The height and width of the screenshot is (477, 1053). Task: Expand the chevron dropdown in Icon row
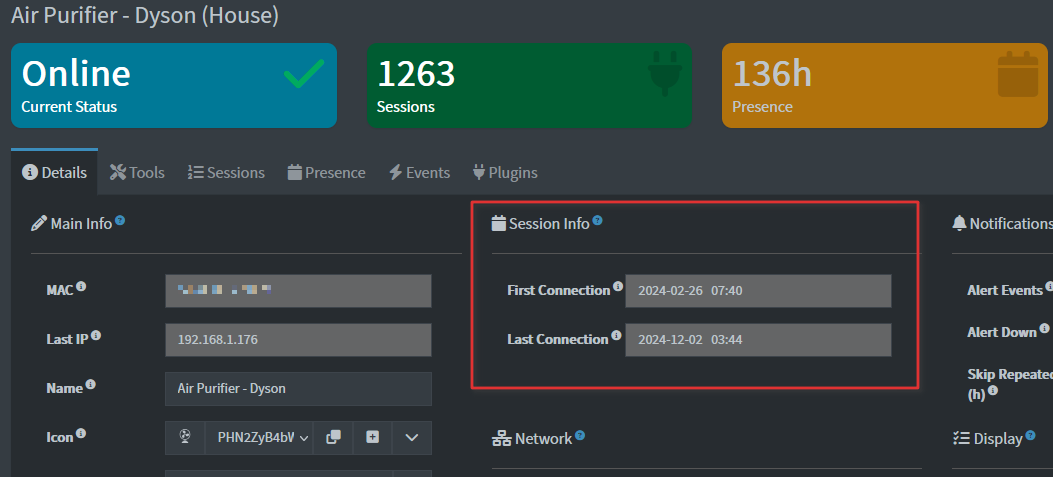pyautogui.click(x=411, y=437)
